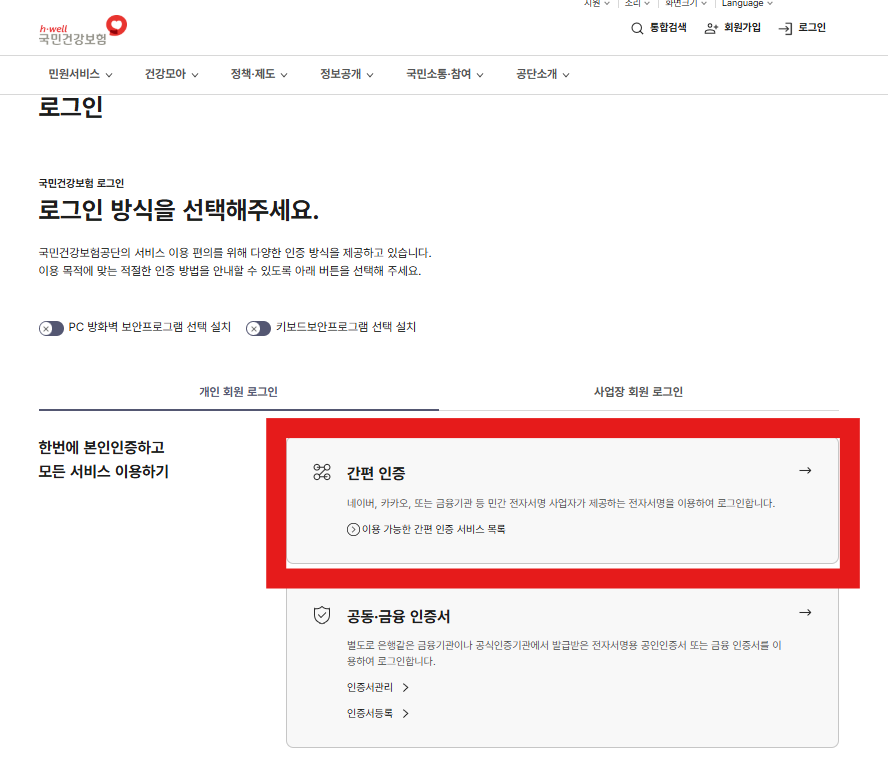Click the 국민건강보험 로그인 subtitle

[x=81, y=183]
